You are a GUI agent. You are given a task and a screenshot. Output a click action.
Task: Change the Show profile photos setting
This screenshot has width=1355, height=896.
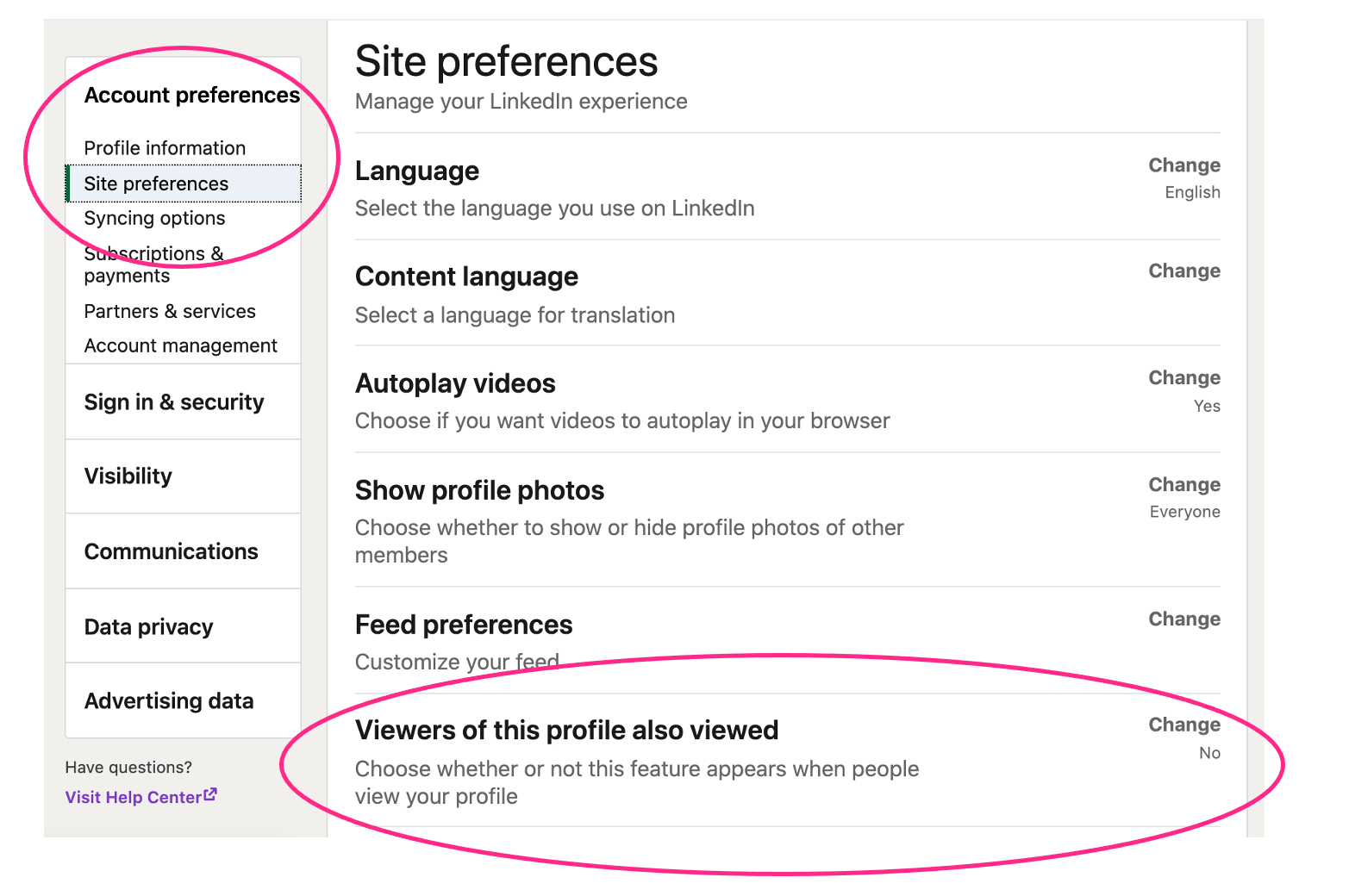point(1184,485)
